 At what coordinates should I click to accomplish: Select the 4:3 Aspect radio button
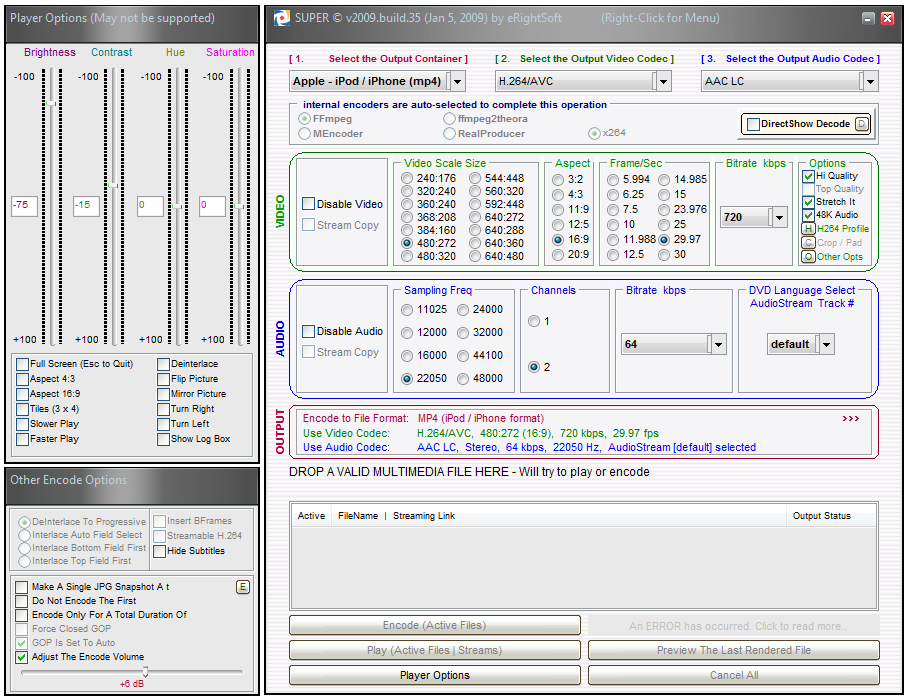tap(558, 194)
